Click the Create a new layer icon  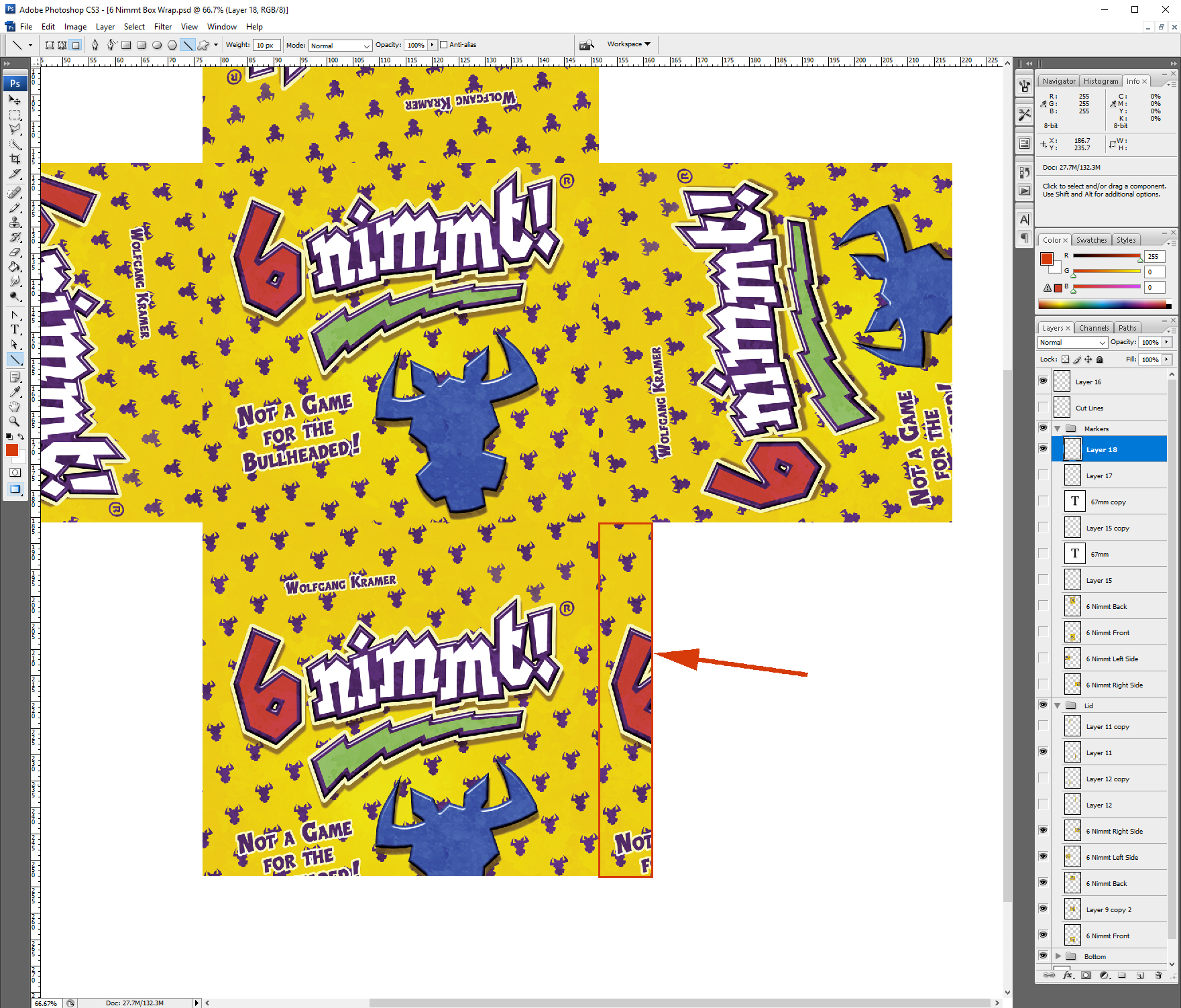point(1141,975)
